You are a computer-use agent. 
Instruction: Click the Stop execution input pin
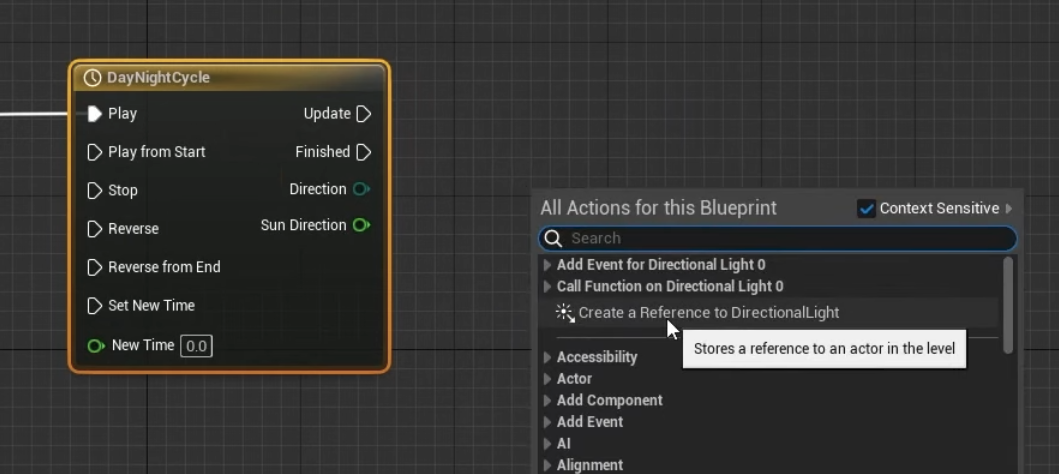tap(95, 190)
